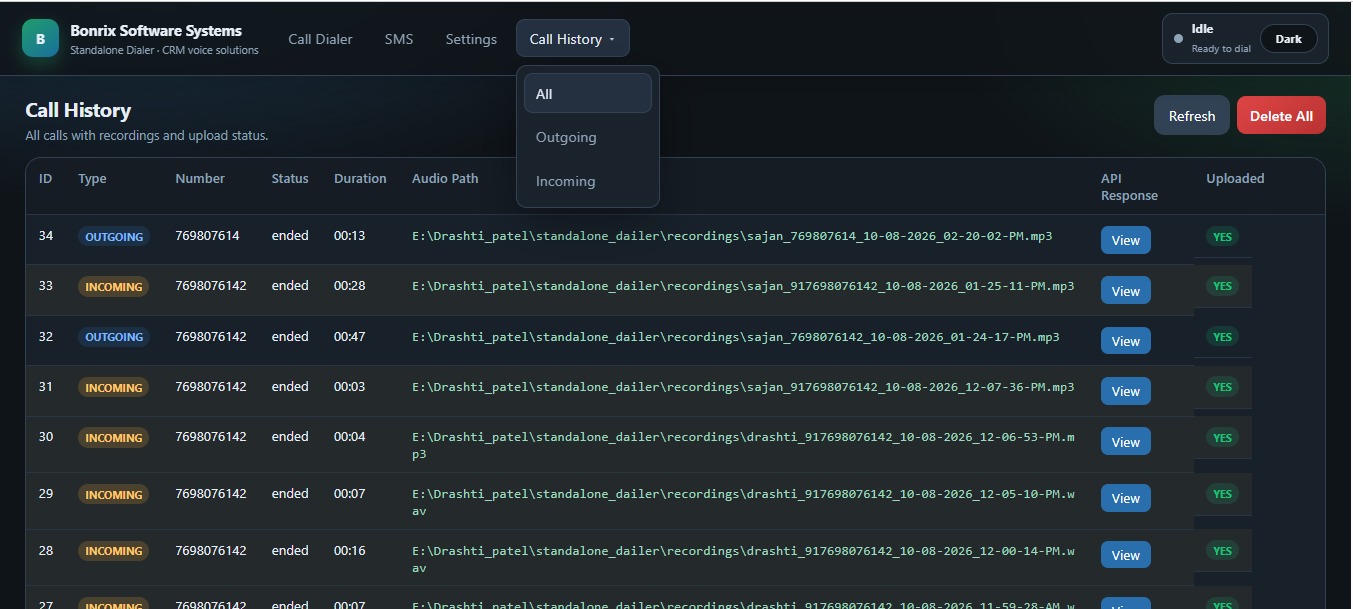Click audio path ending 12-07-36-PM.mp3

point(743,387)
